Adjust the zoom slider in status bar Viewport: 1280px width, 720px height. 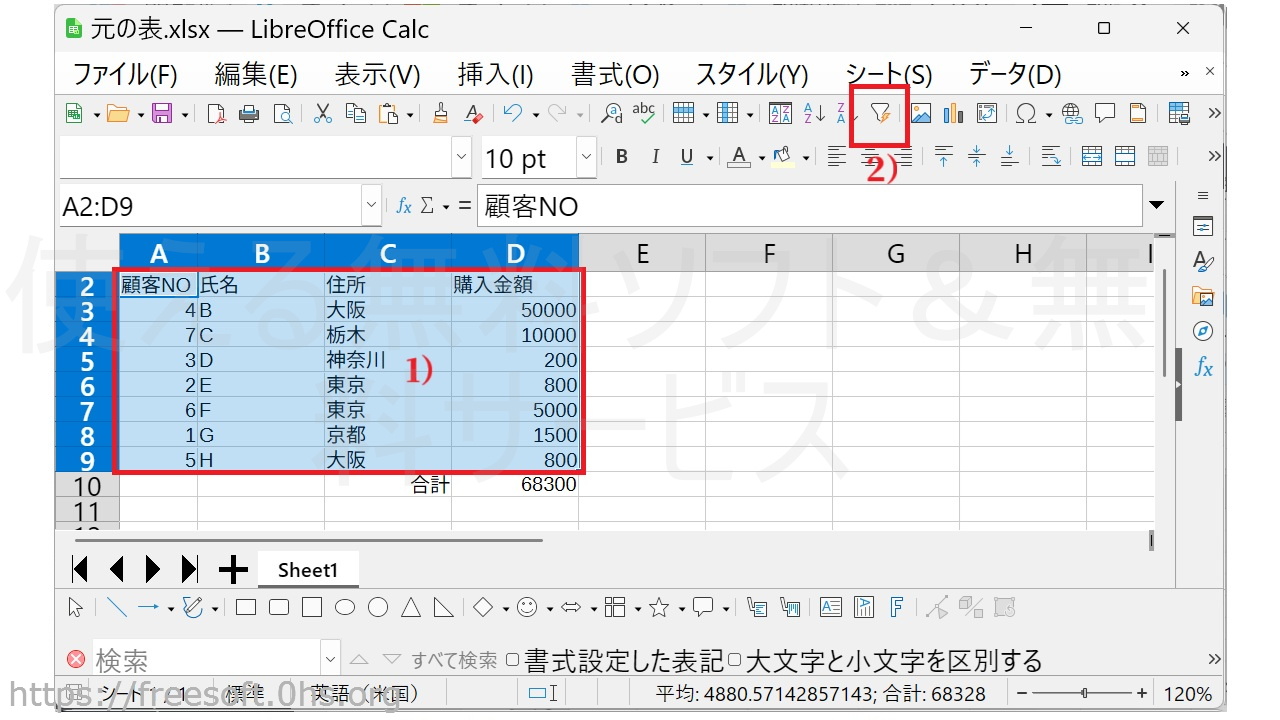tap(1085, 693)
